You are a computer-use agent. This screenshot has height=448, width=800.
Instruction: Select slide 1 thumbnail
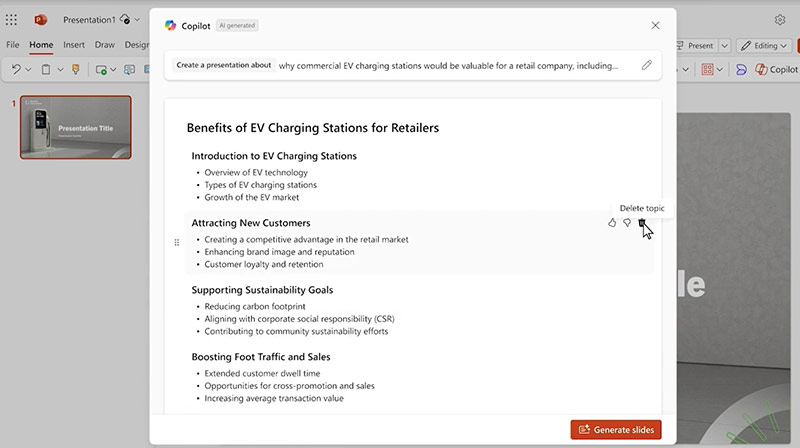[76, 128]
